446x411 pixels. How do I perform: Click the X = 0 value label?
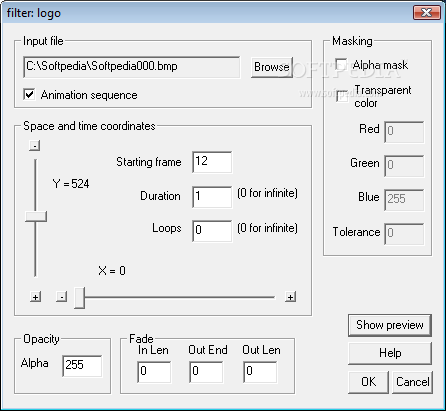(112, 271)
